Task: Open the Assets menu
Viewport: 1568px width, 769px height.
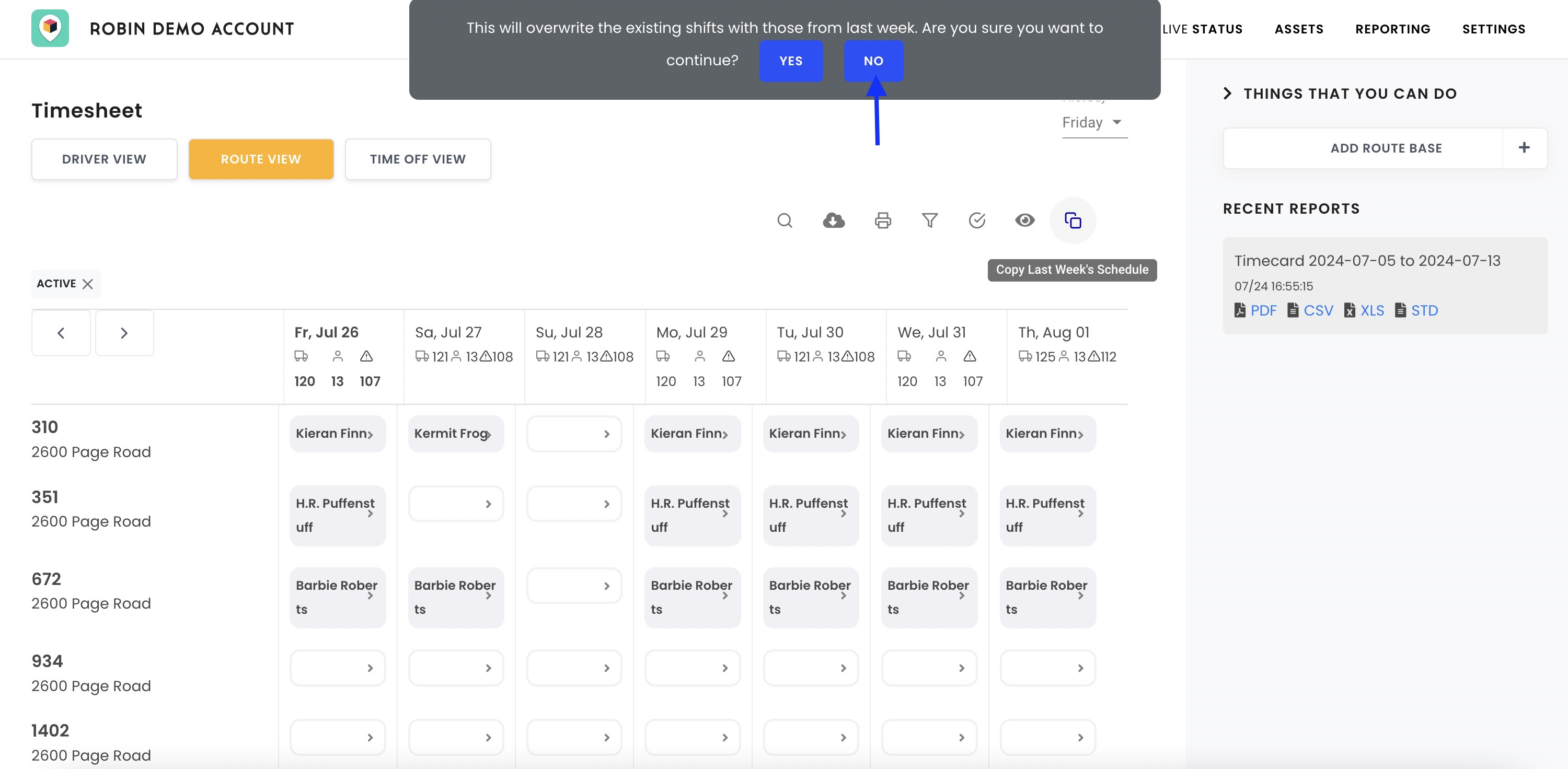Action: coord(1299,29)
